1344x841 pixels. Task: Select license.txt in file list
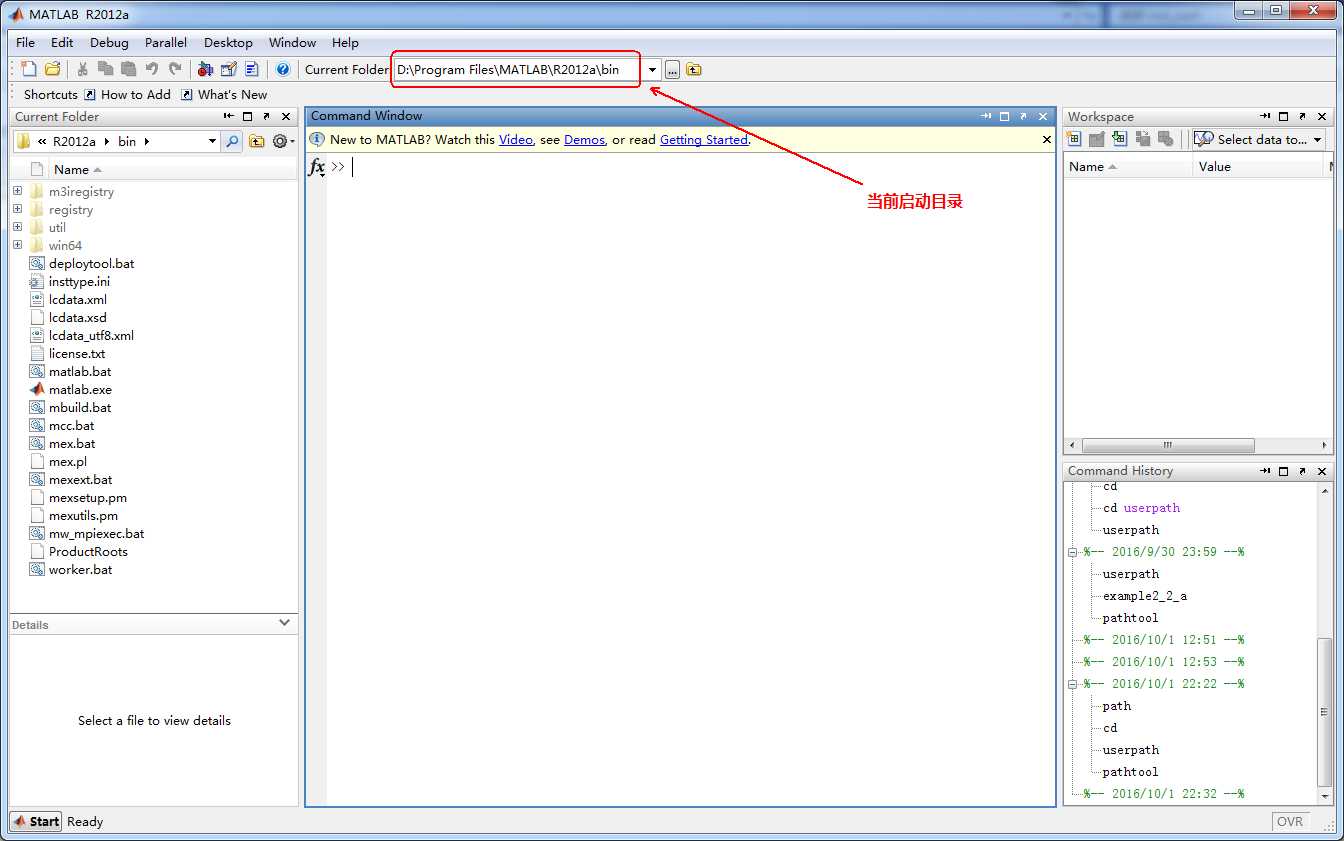pyautogui.click(x=77, y=354)
